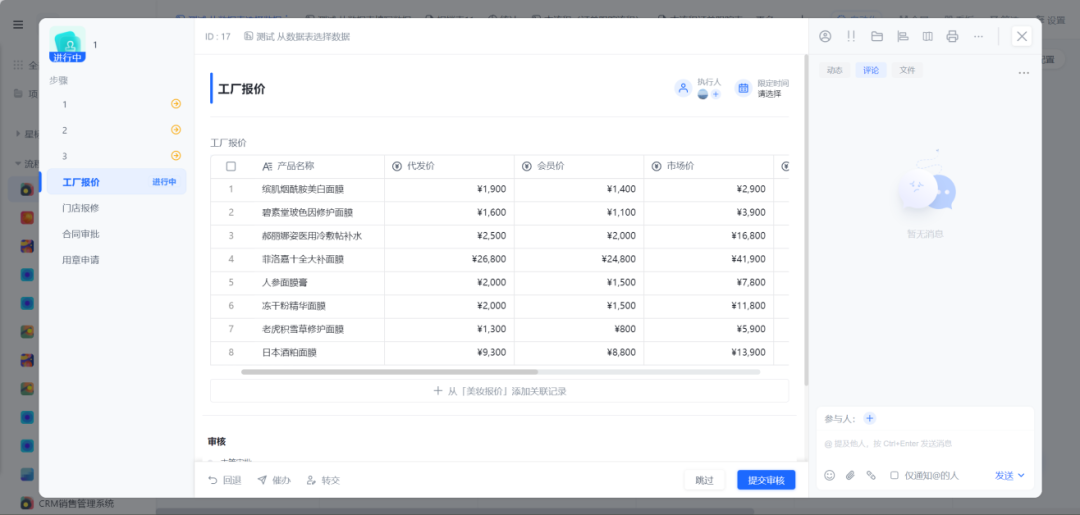Click the ¥41,900 市场价 cell
Viewport: 1080px width, 515px height.
708,259
